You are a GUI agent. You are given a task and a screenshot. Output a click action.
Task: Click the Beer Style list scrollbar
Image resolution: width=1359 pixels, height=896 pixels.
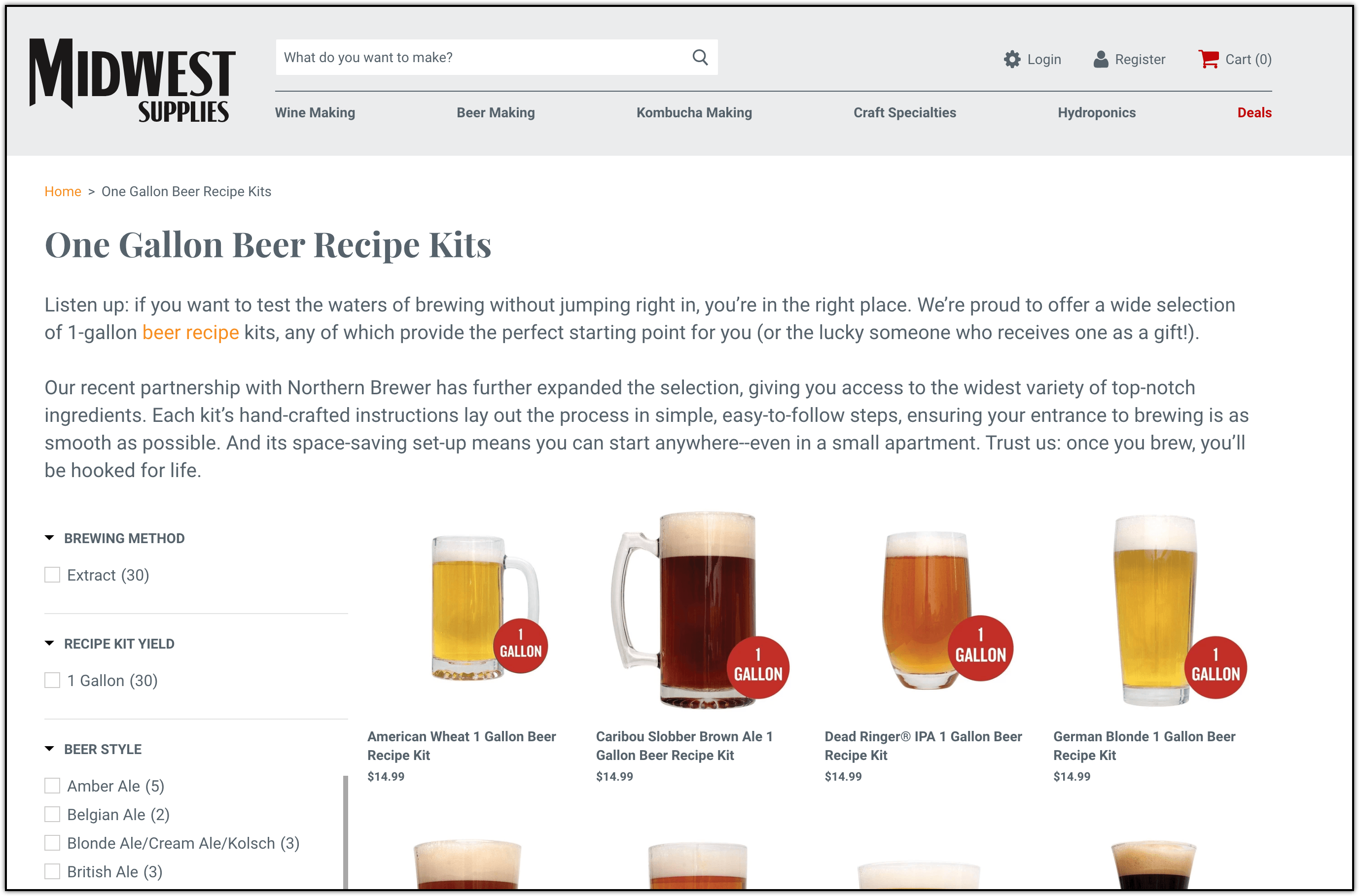click(x=345, y=831)
